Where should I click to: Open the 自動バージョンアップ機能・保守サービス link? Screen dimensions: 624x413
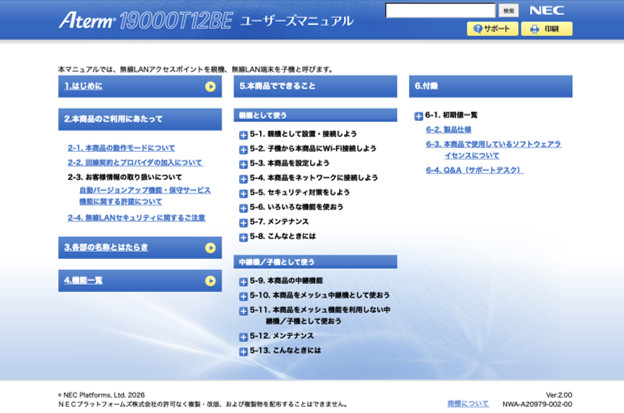(x=145, y=196)
